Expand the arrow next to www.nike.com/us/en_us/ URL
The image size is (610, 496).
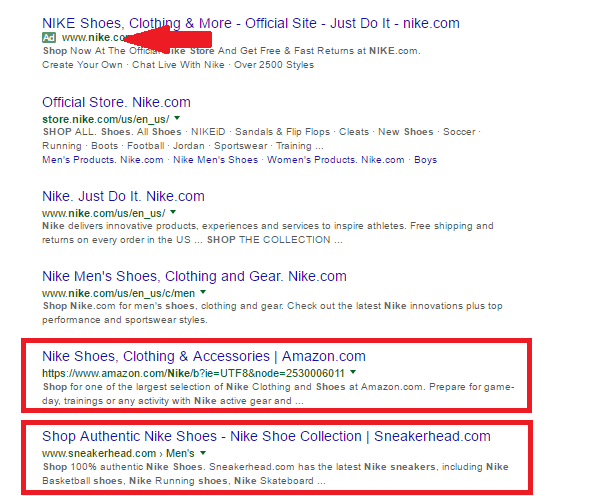point(173,213)
